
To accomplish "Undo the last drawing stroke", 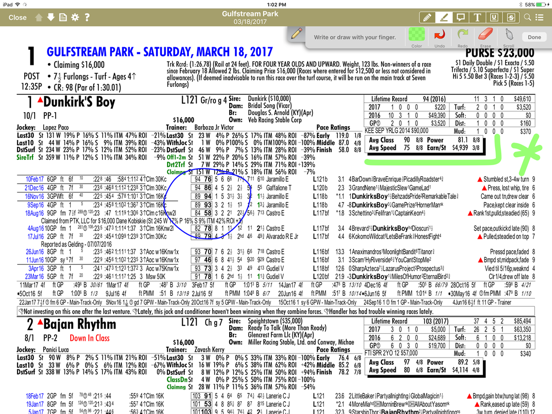I will (439, 34).
